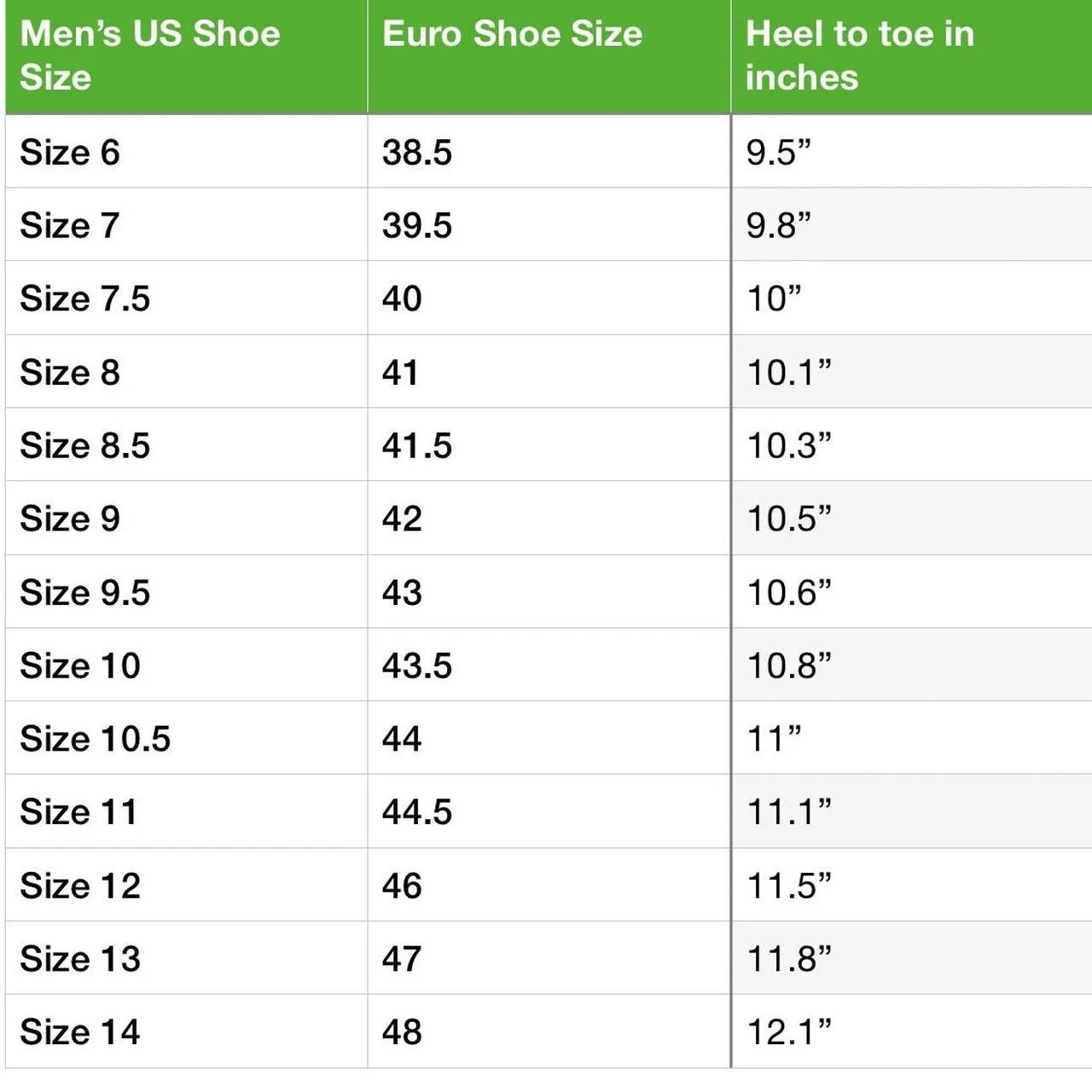Select the 12.1" measurement cell
This screenshot has width=1092, height=1092.
click(911, 1032)
